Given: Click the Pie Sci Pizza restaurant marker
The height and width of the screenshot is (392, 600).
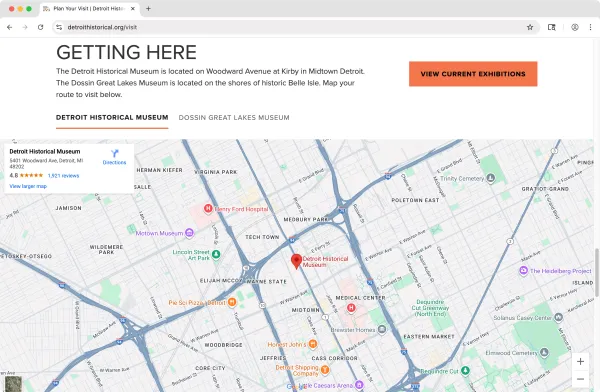Looking at the screenshot, I should (232, 302).
